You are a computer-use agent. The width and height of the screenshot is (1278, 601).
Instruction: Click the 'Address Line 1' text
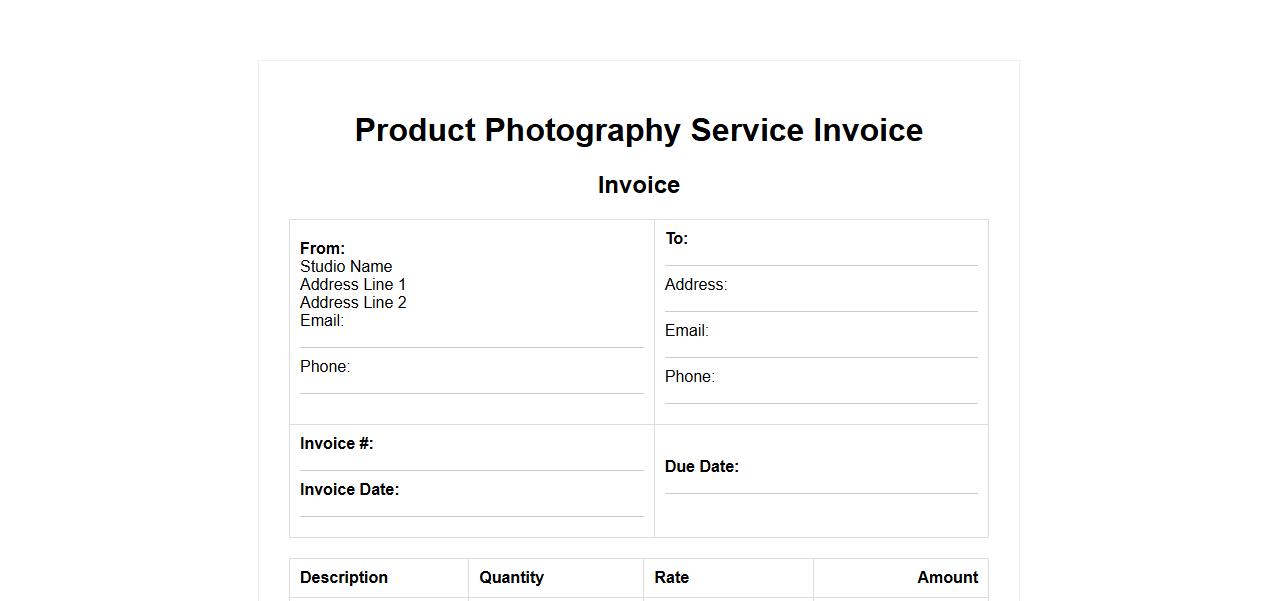[x=353, y=284]
